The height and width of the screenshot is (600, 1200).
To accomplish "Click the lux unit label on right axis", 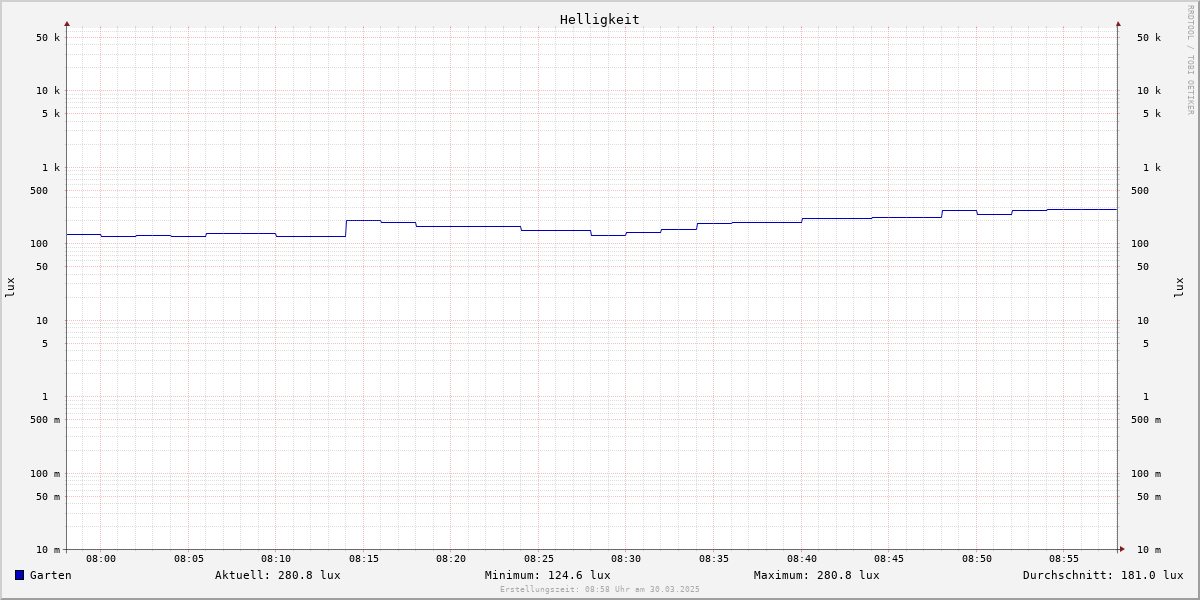I will (1179, 288).
